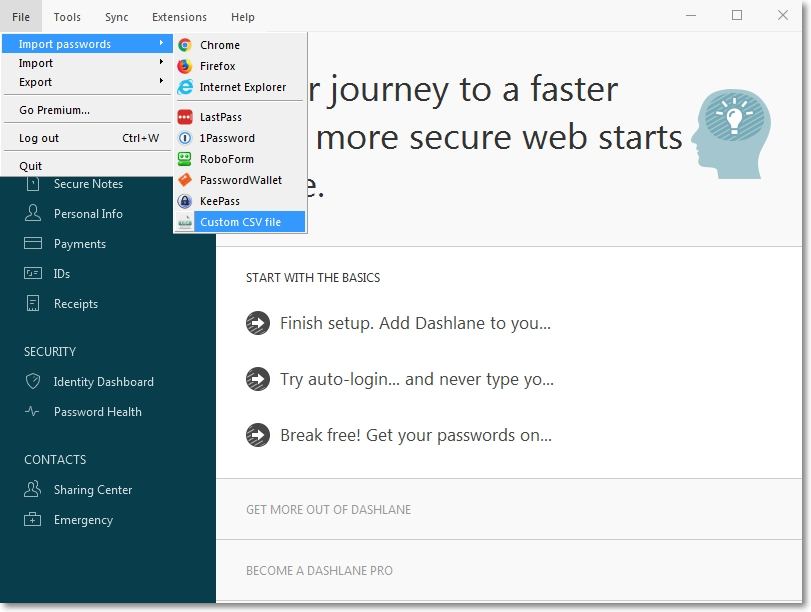Select the Export menu entry
The image size is (811, 612).
(x=87, y=82)
